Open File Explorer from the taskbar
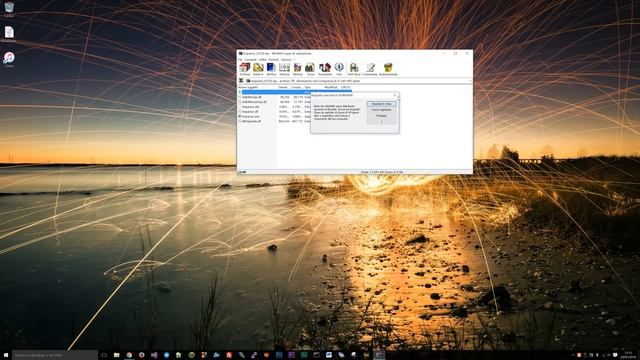 click(x=116, y=355)
